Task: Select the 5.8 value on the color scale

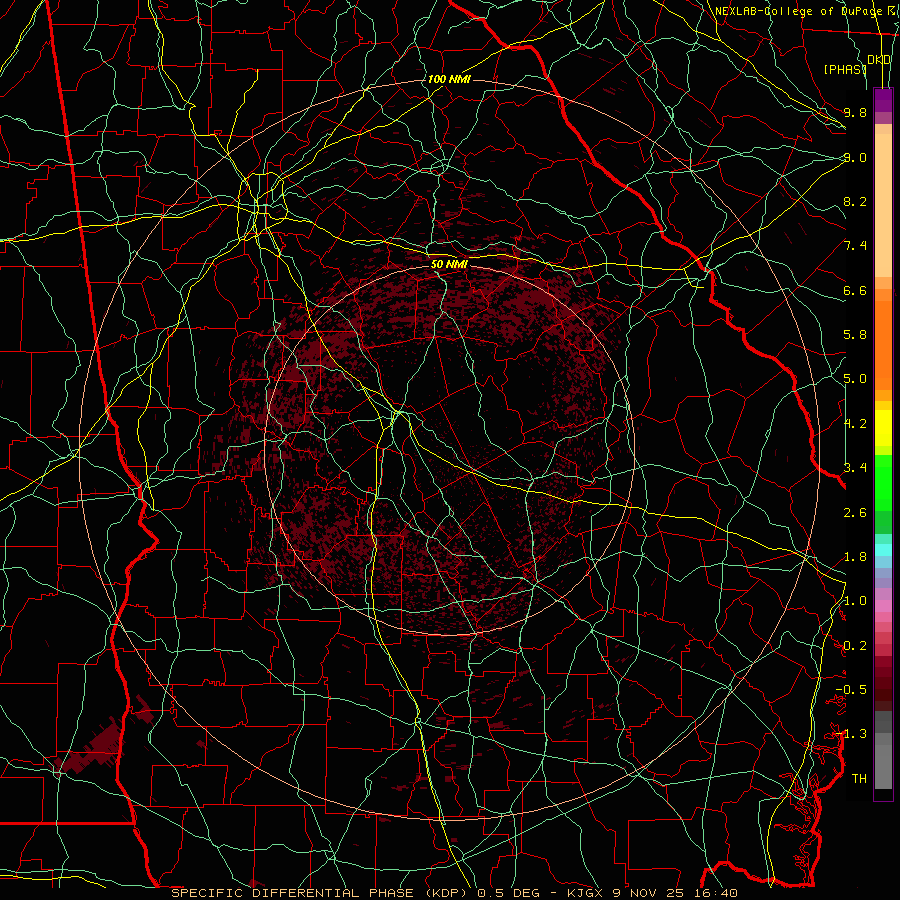Action: pos(855,335)
